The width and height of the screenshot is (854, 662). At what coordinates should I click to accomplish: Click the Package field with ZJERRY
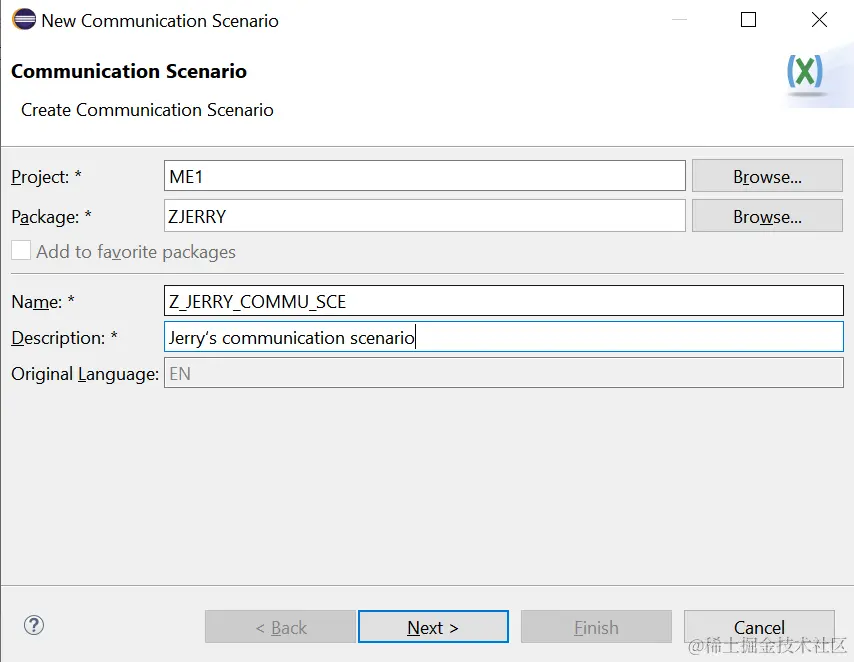(x=425, y=217)
